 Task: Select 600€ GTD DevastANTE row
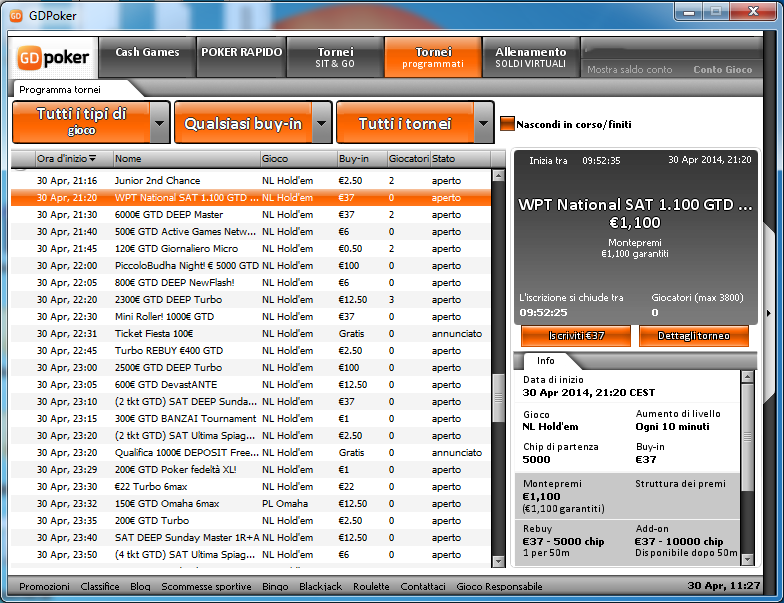(251, 384)
